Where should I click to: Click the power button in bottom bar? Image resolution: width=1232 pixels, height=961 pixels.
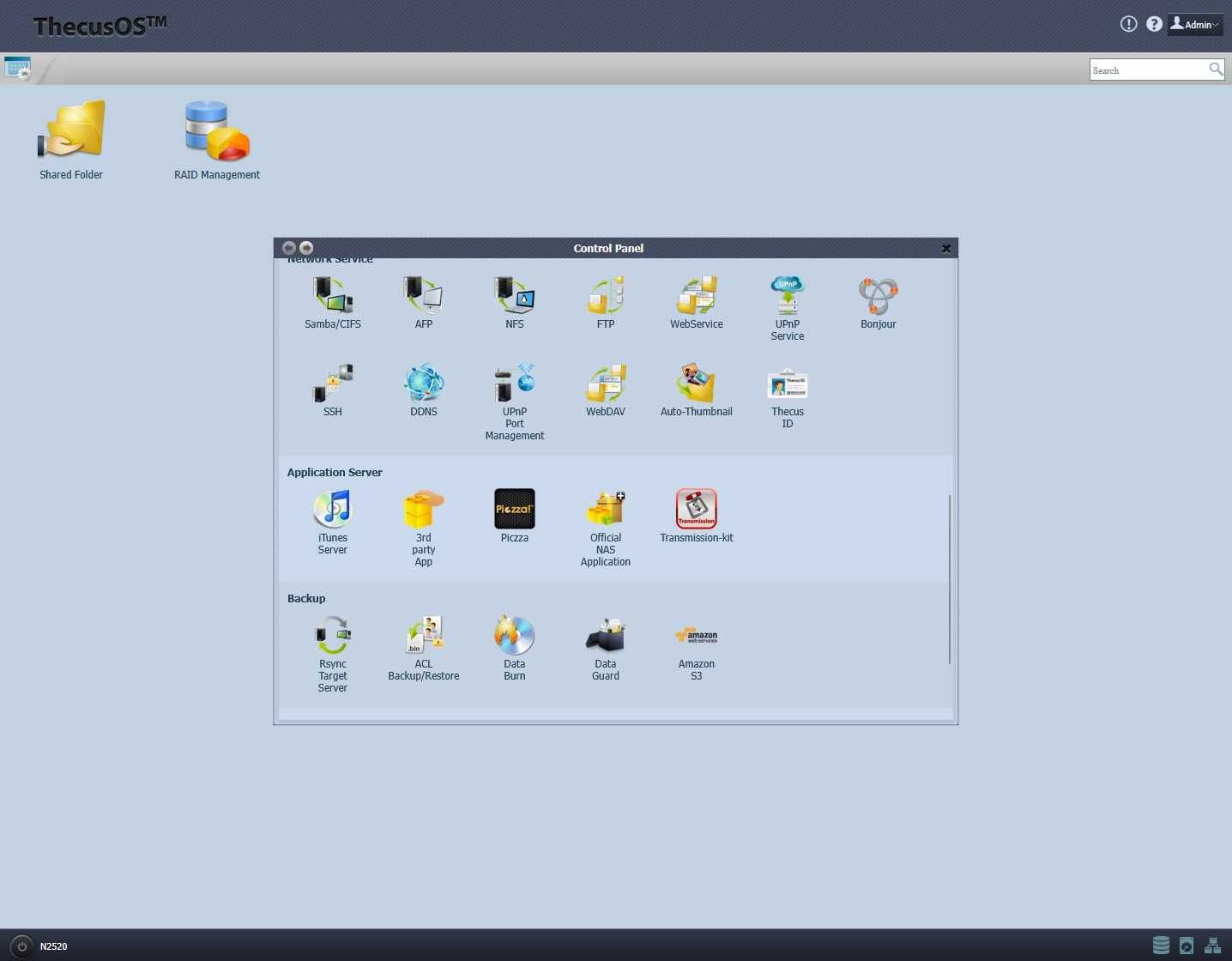tap(22, 946)
